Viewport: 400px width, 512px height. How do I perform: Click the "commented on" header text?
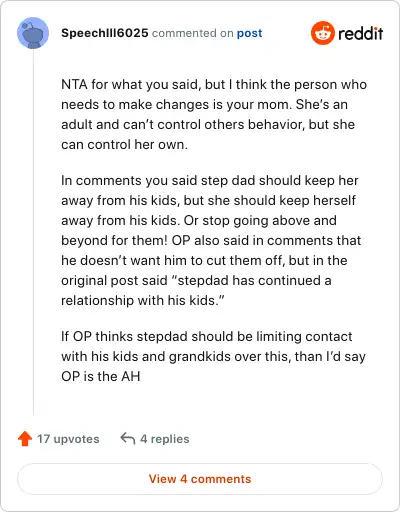coord(192,33)
